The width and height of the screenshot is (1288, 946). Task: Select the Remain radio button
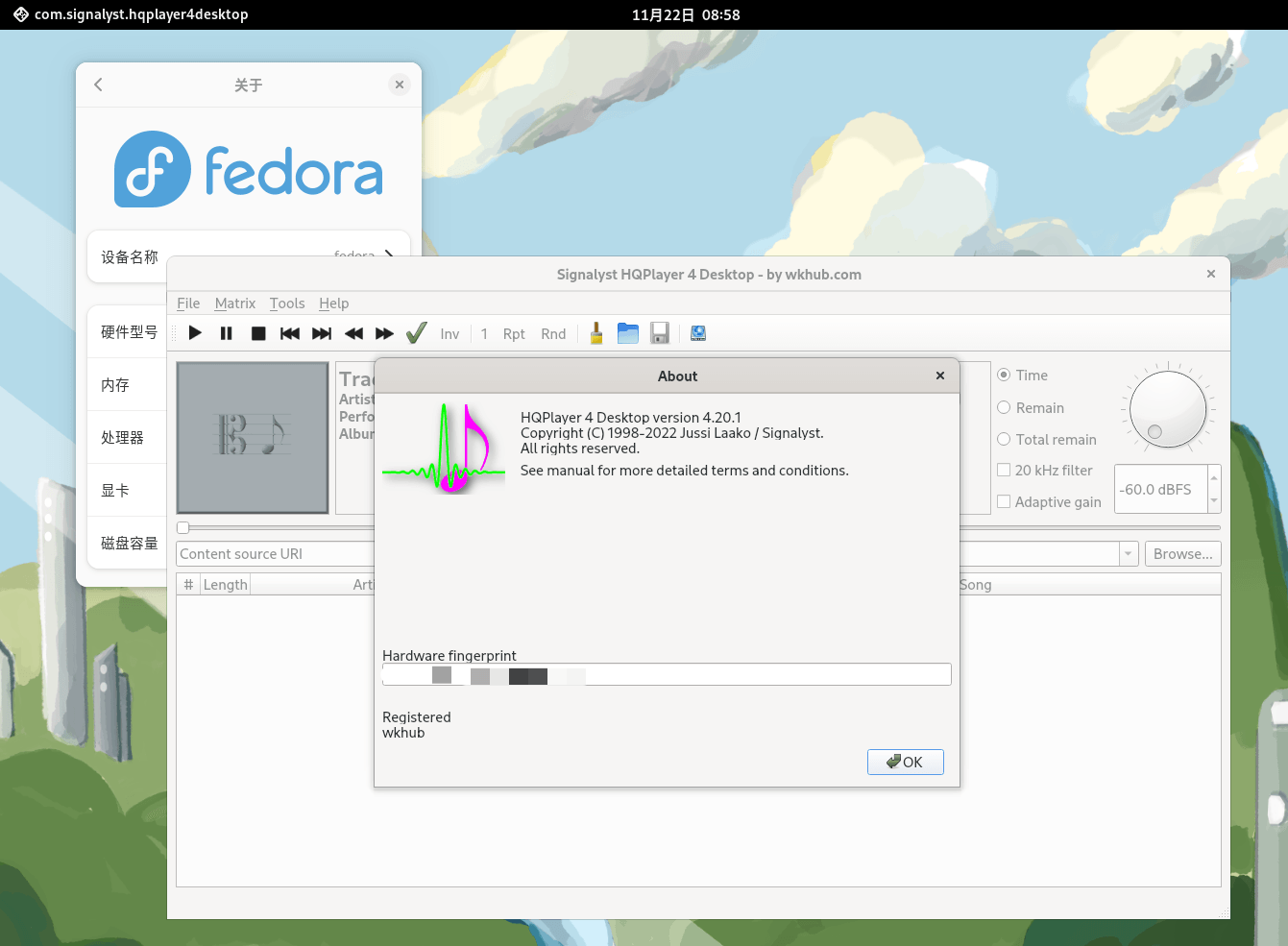(x=1004, y=408)
